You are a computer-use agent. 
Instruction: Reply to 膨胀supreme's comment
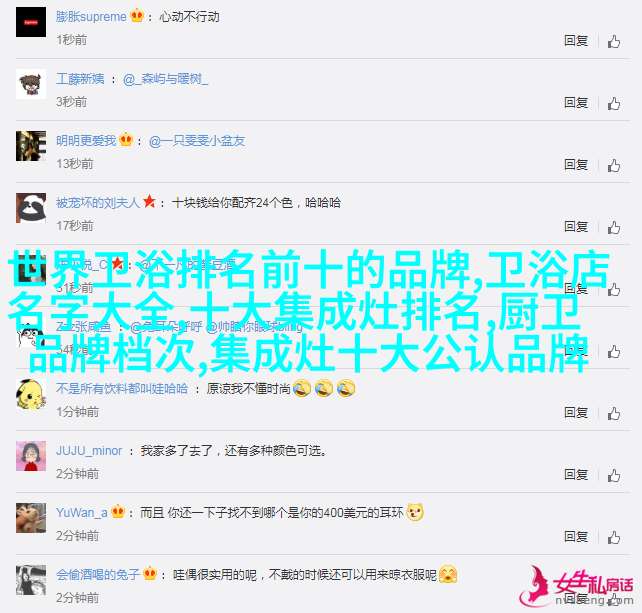pyautogui.click(x=576, y=41)
